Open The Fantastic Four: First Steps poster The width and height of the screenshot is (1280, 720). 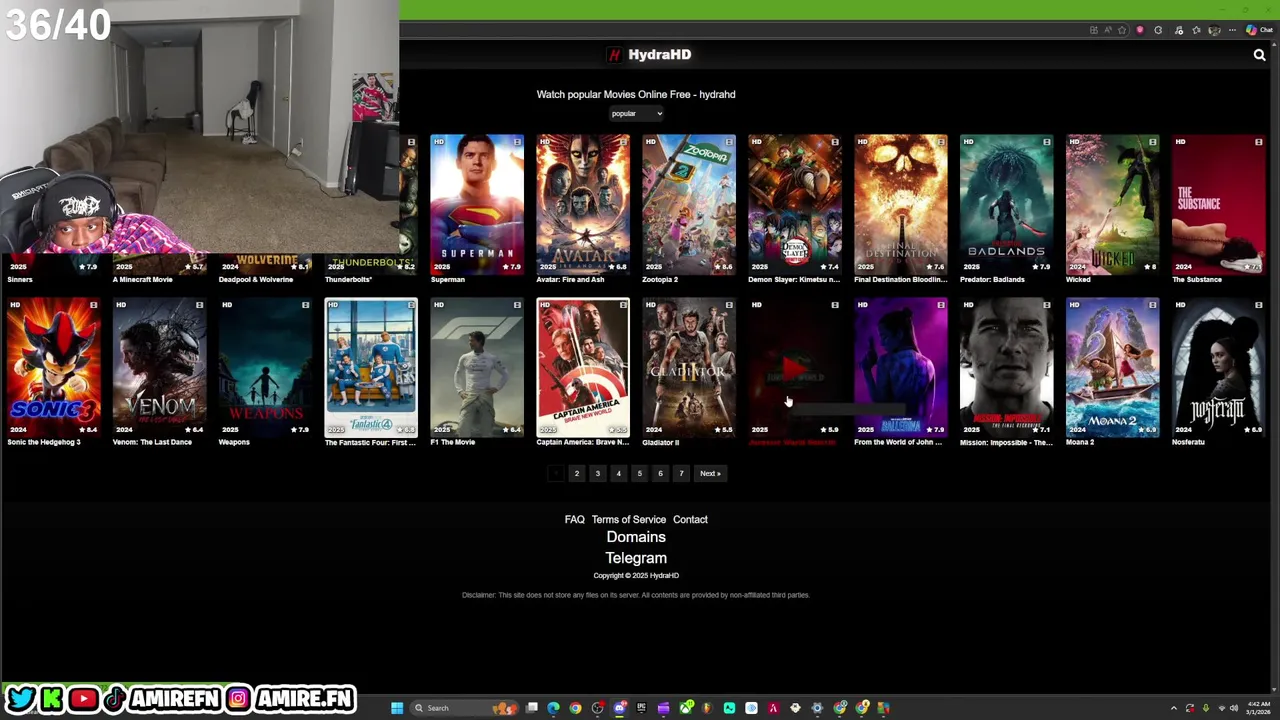[x=371, y=367]
